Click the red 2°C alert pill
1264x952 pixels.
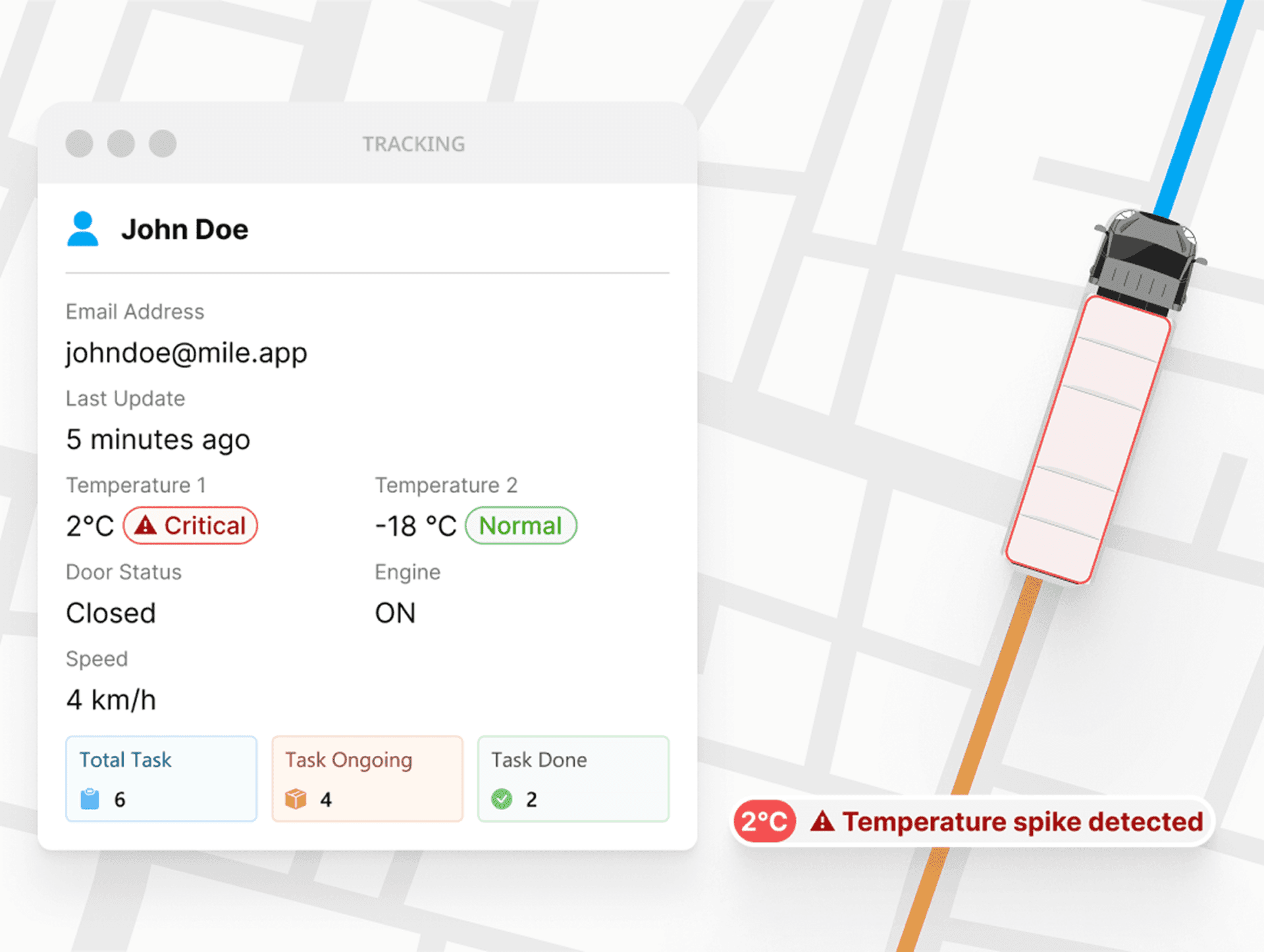pyautogui.click(x=764, y=822)
